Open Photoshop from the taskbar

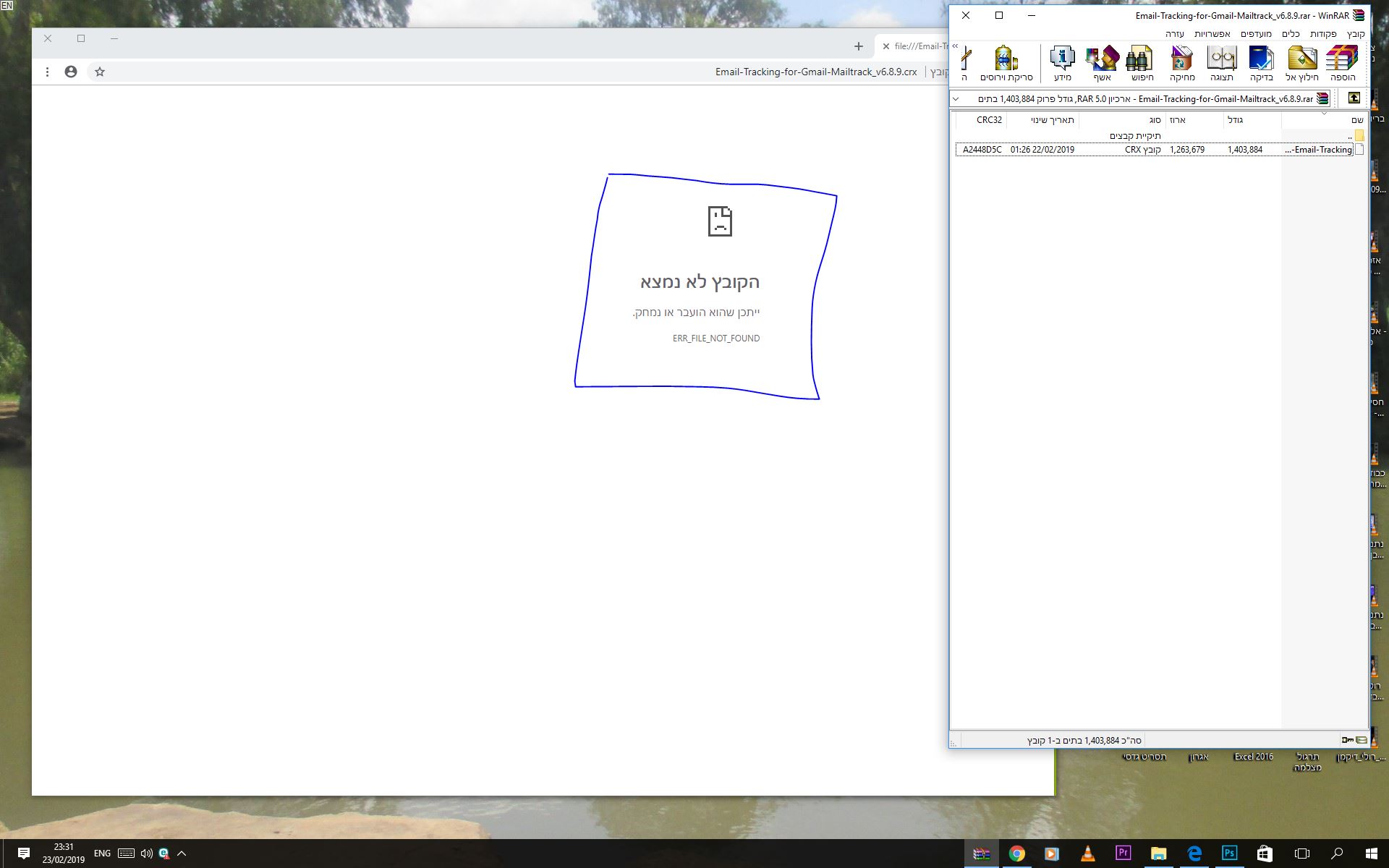point(1229,854)
